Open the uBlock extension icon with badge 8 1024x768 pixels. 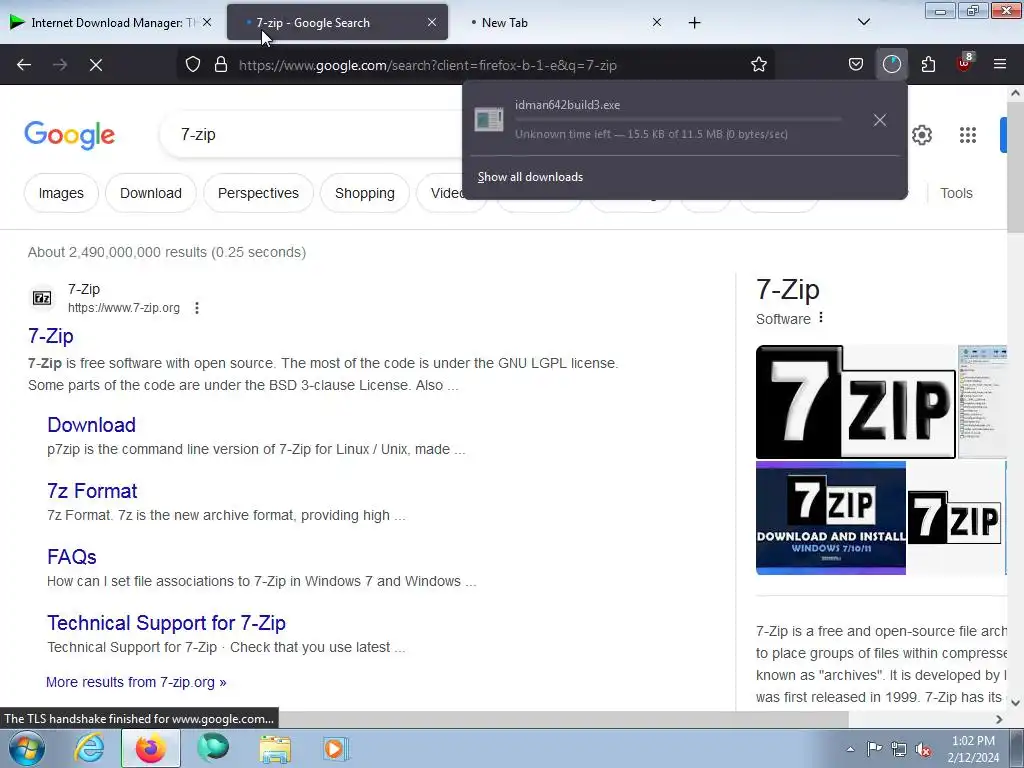point(965,63)
